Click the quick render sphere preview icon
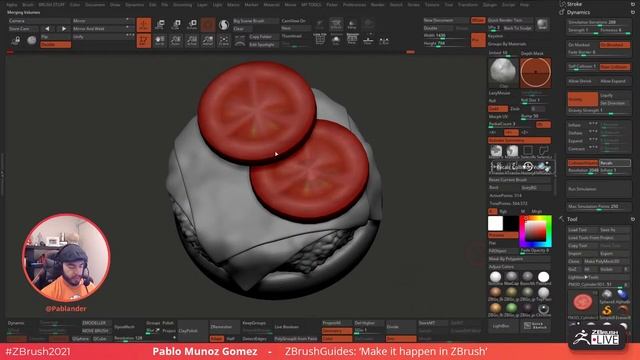The image size is (640, 360). pyautogui.click(x=542, y=24)
